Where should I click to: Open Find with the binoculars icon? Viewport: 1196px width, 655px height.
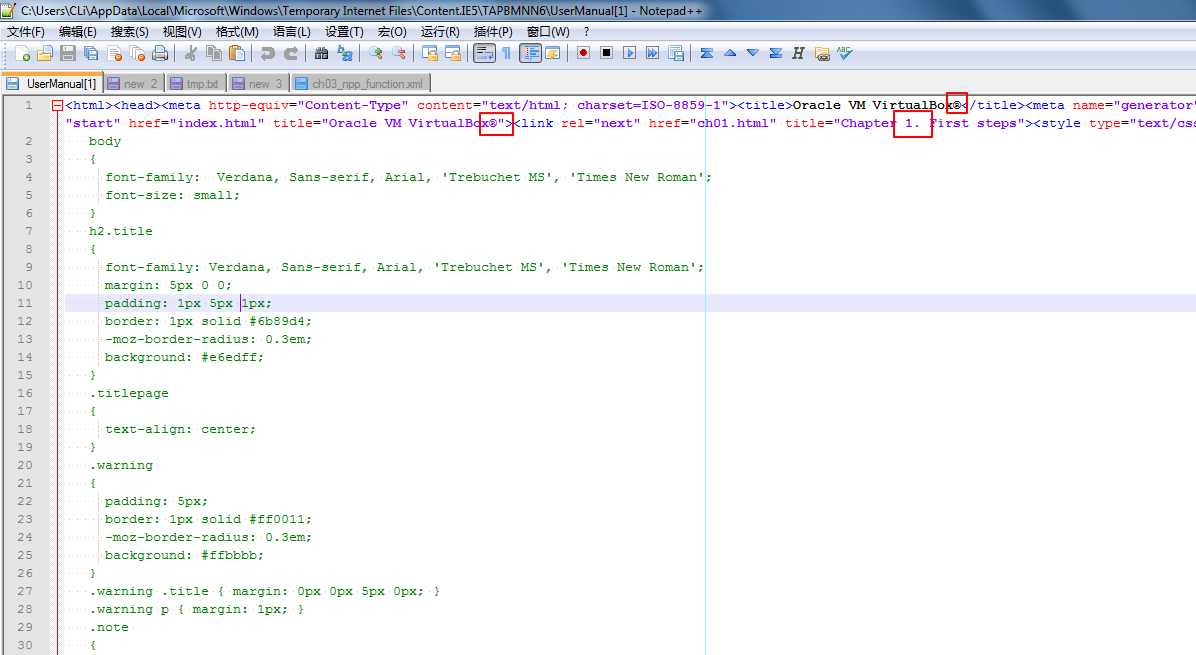321,53
